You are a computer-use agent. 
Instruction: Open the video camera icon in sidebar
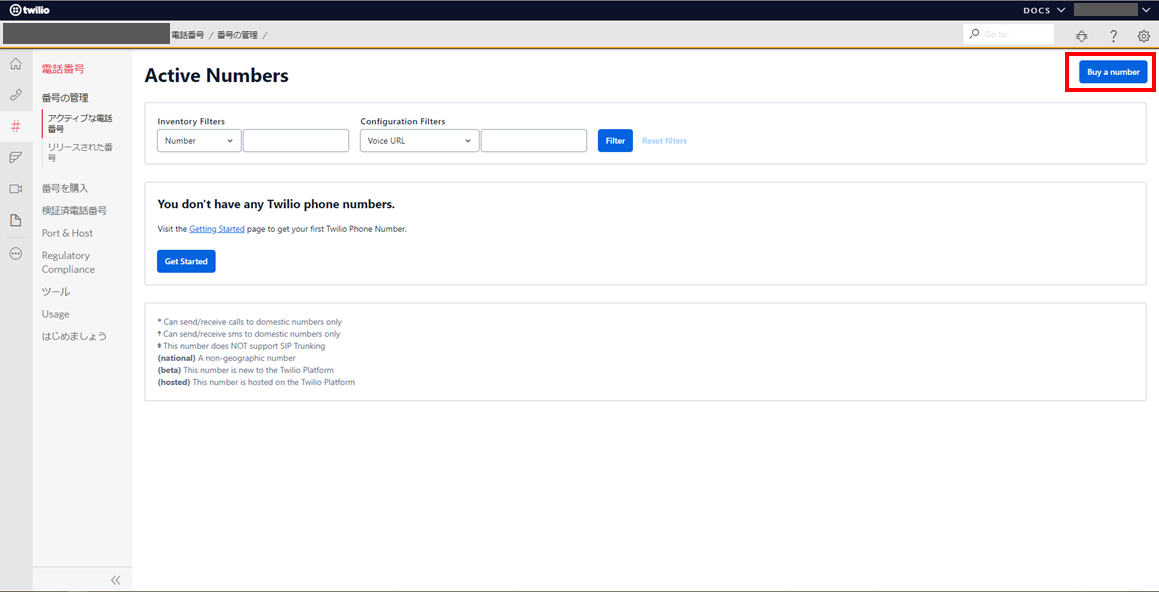16,188
